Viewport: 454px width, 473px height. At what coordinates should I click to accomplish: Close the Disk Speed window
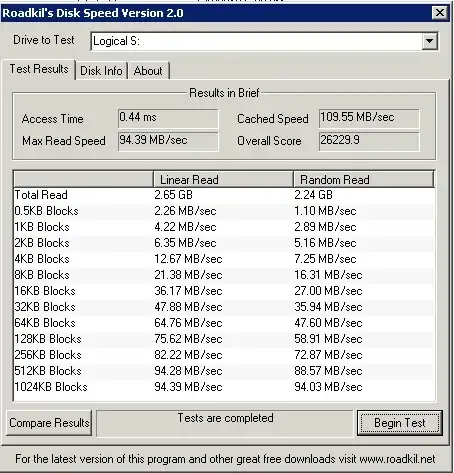coord(440,13)
